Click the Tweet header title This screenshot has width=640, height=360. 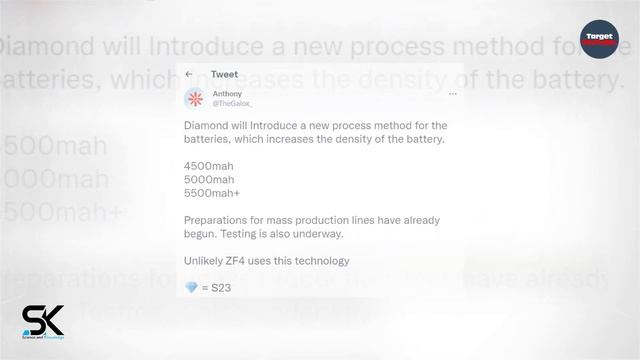(224, 74)
